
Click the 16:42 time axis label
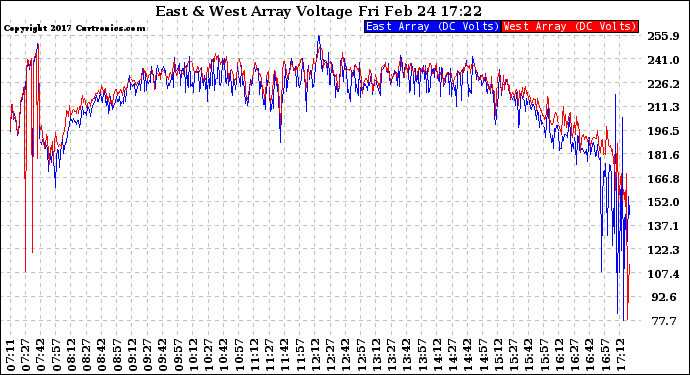click(588, 355)
